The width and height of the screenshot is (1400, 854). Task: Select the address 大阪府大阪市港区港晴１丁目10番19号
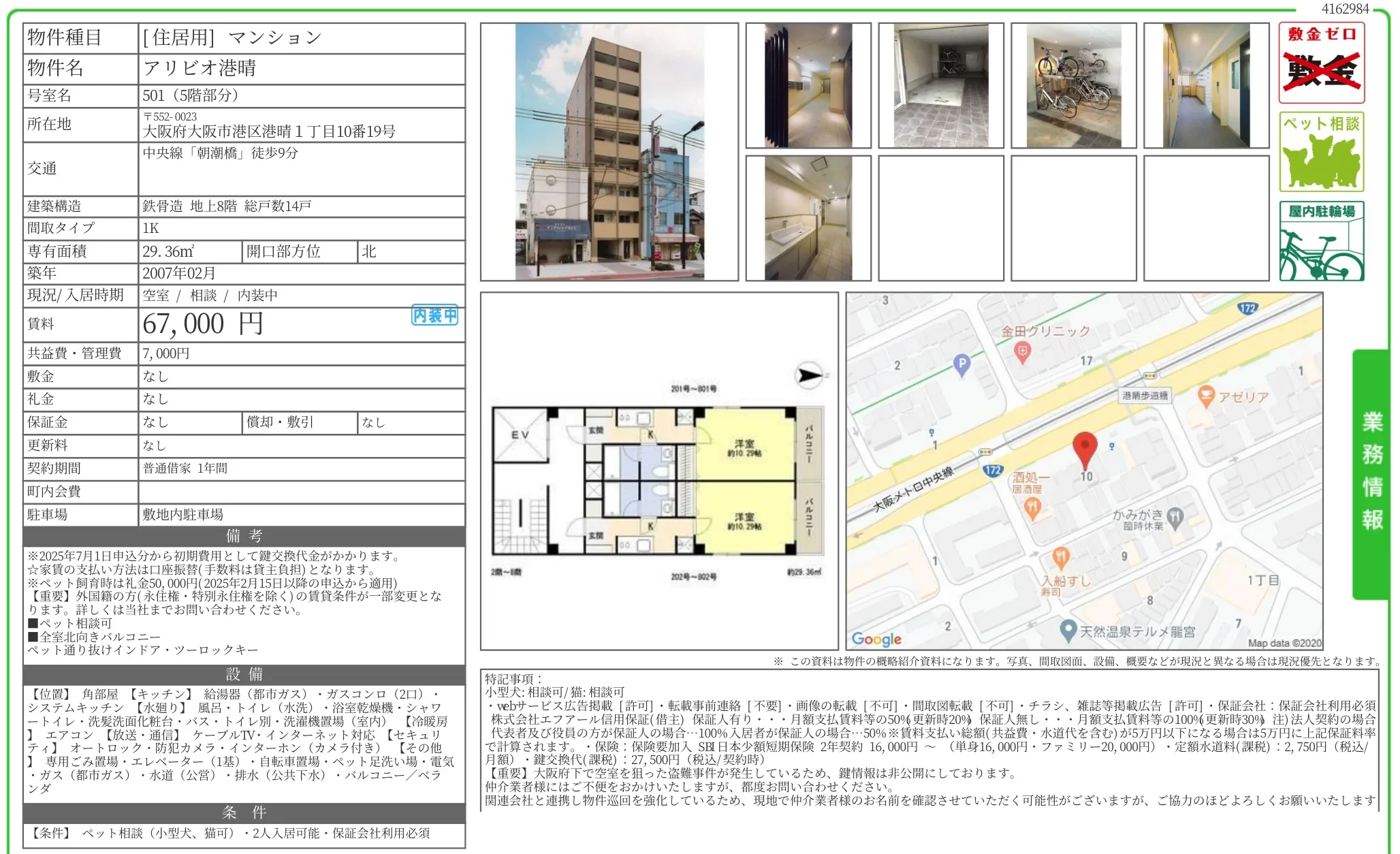tap(269, 131)
